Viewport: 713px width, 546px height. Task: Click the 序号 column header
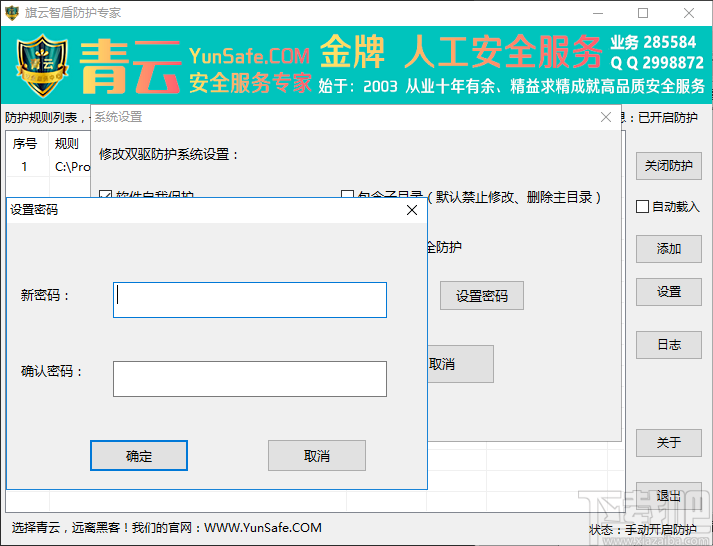25,144
